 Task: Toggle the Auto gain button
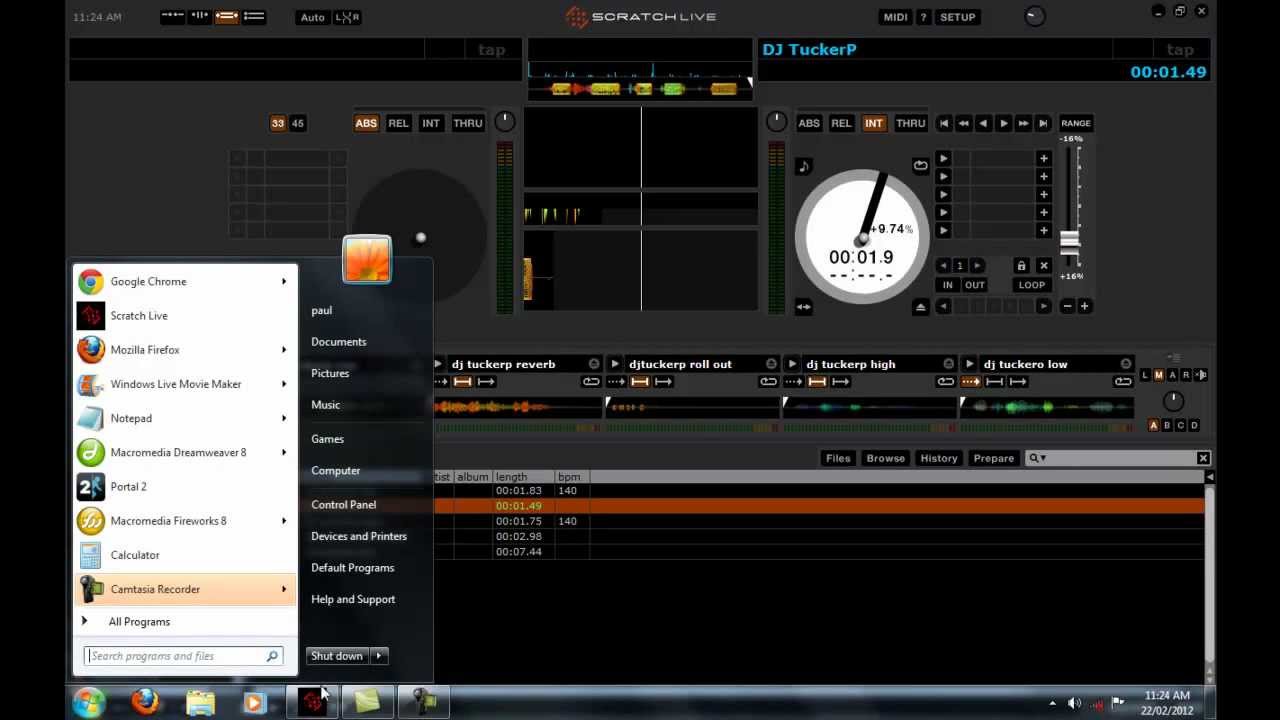pyautogui.click(x=312, y=17)
